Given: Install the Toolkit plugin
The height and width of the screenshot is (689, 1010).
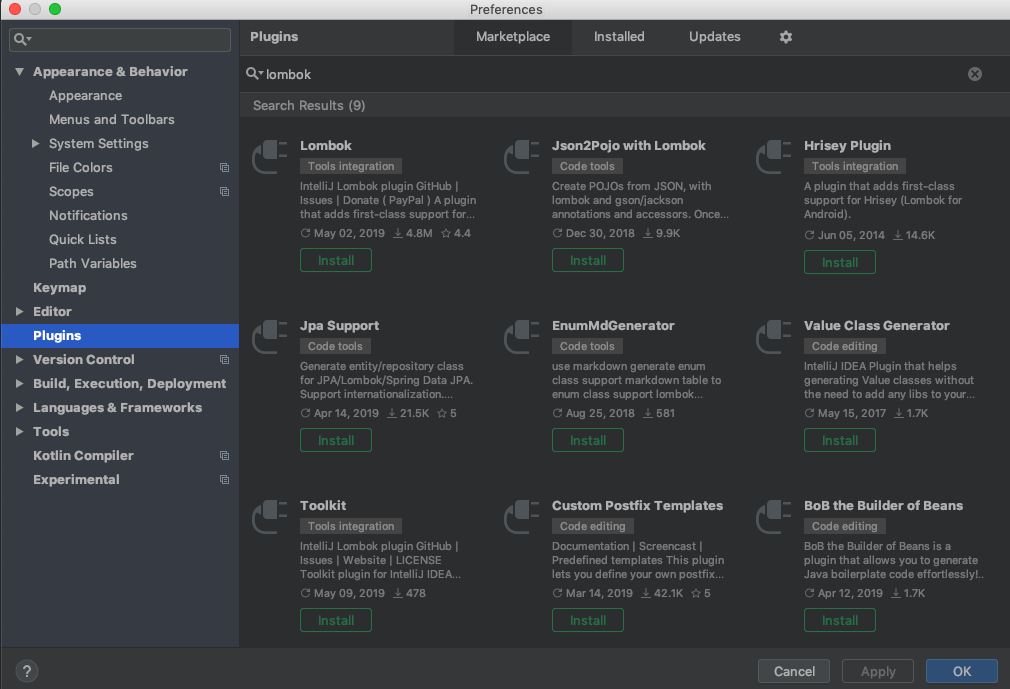Looking at the screenshot, I should [336, 620].
